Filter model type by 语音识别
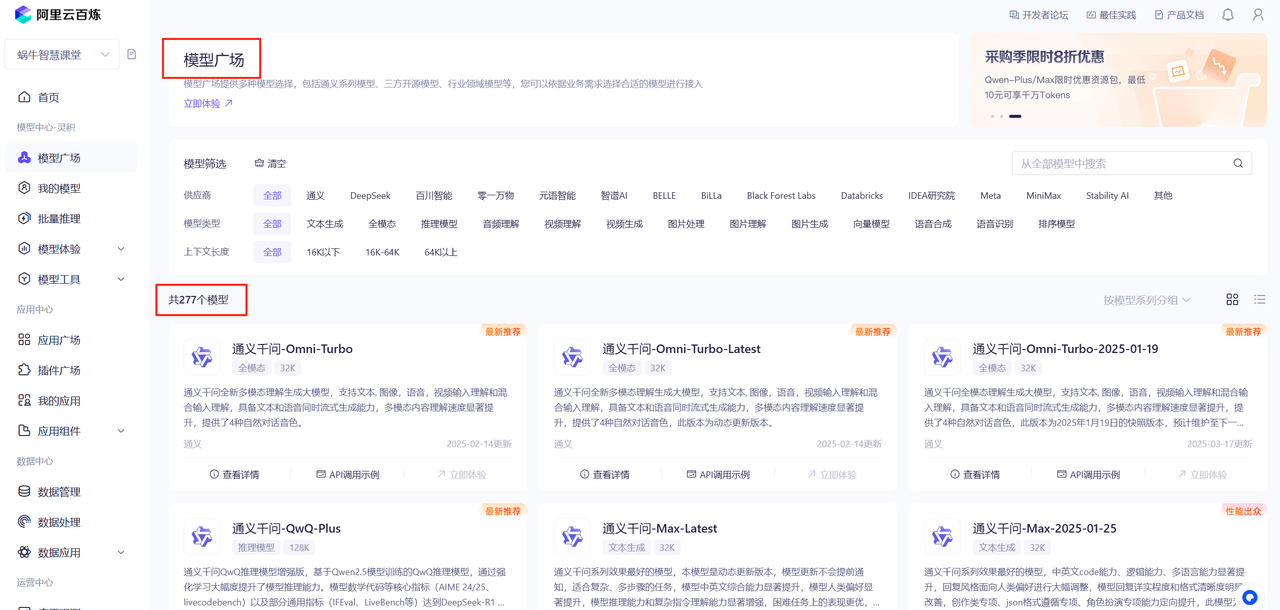This screenshot has width=1280, height=610. click(x=994, y=224)
